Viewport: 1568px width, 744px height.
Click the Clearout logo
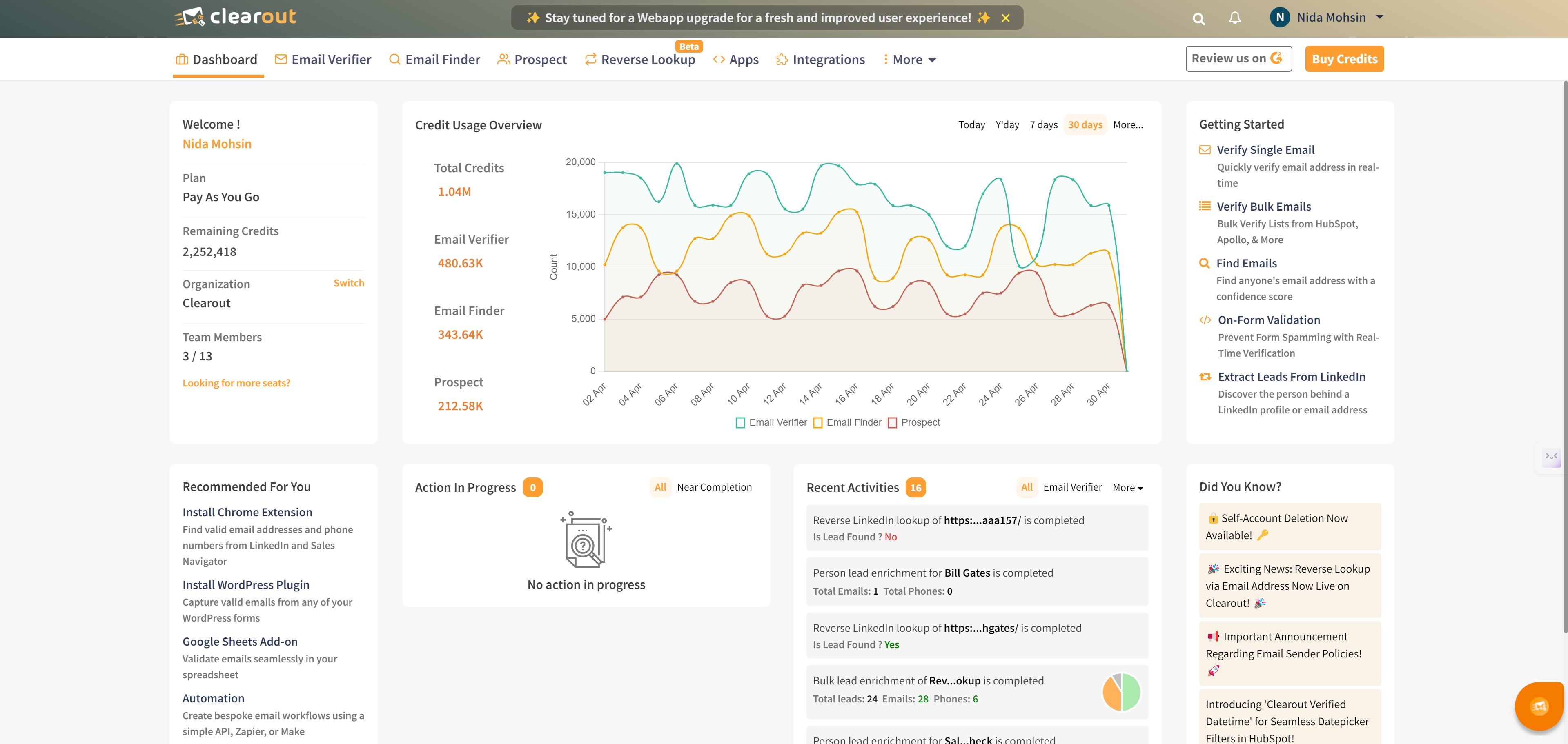(236, 17)
